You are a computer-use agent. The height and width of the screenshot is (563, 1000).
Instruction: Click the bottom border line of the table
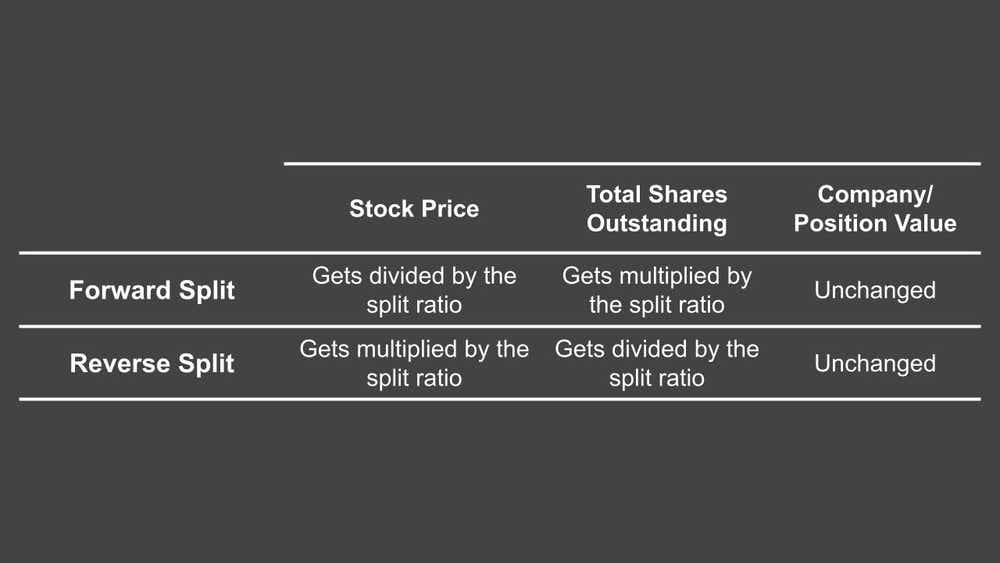pyautogui.click(x=500, y=400)
